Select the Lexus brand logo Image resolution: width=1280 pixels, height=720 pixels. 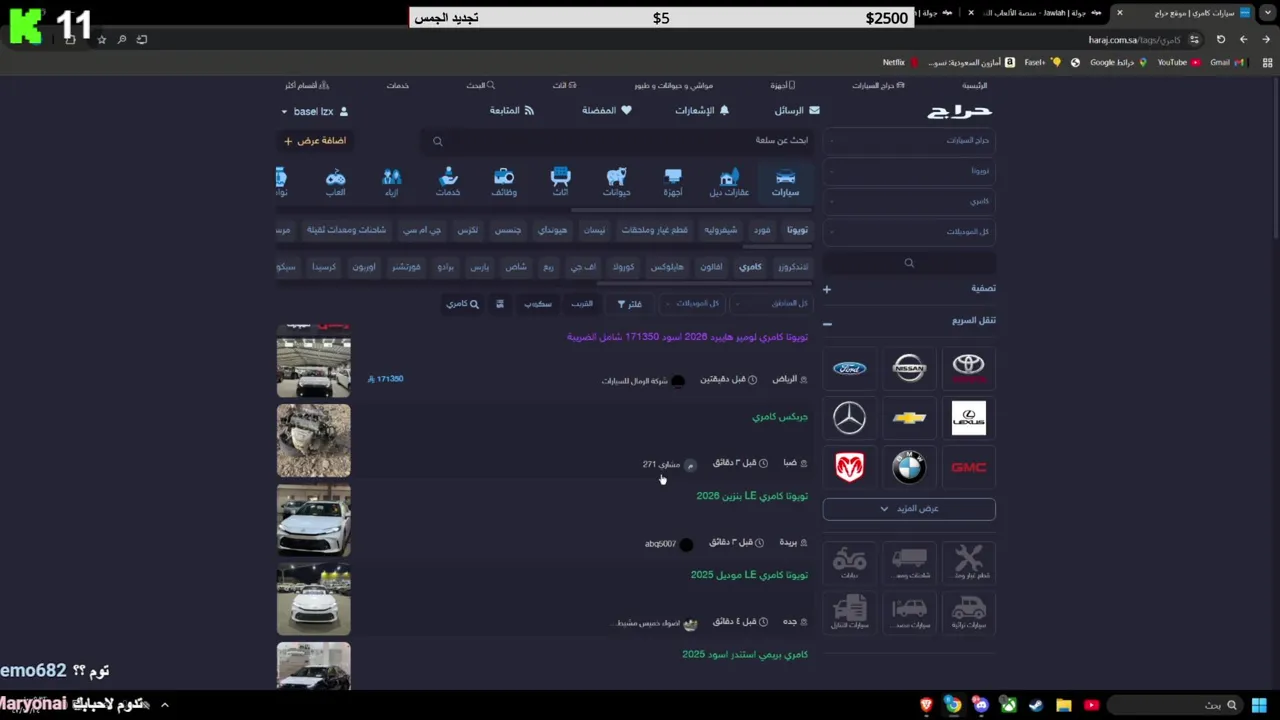pyautogui.click(x=968, y=417)
